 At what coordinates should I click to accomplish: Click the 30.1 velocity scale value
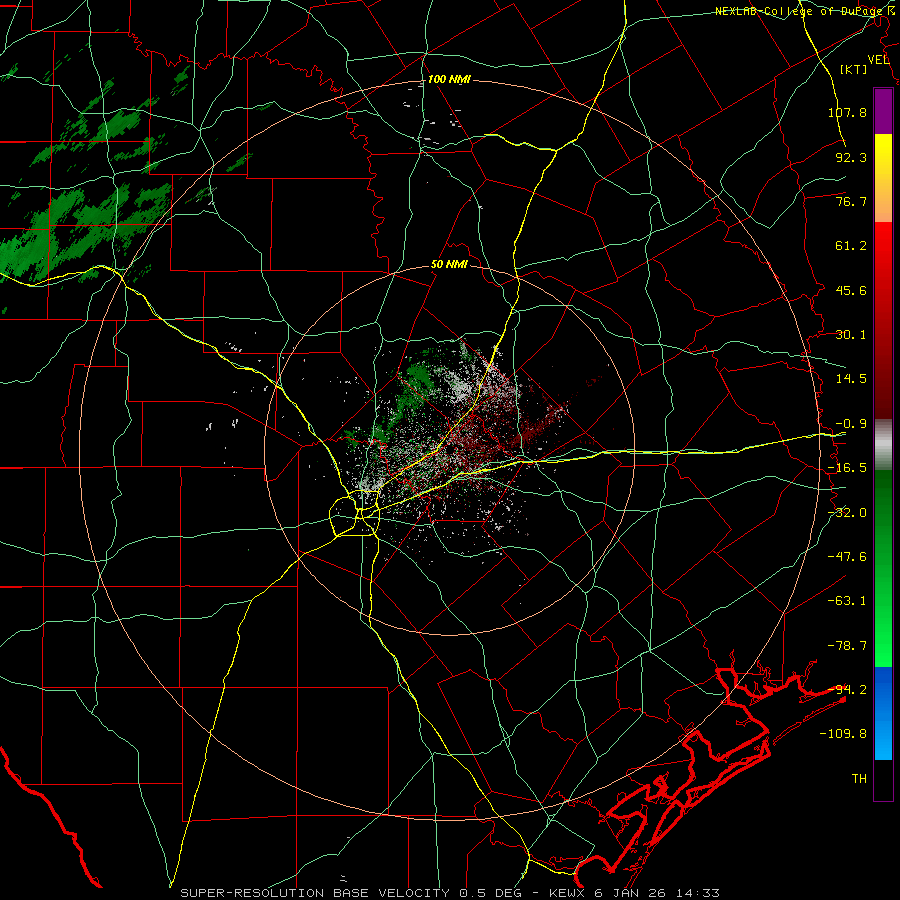click(851, 335)
